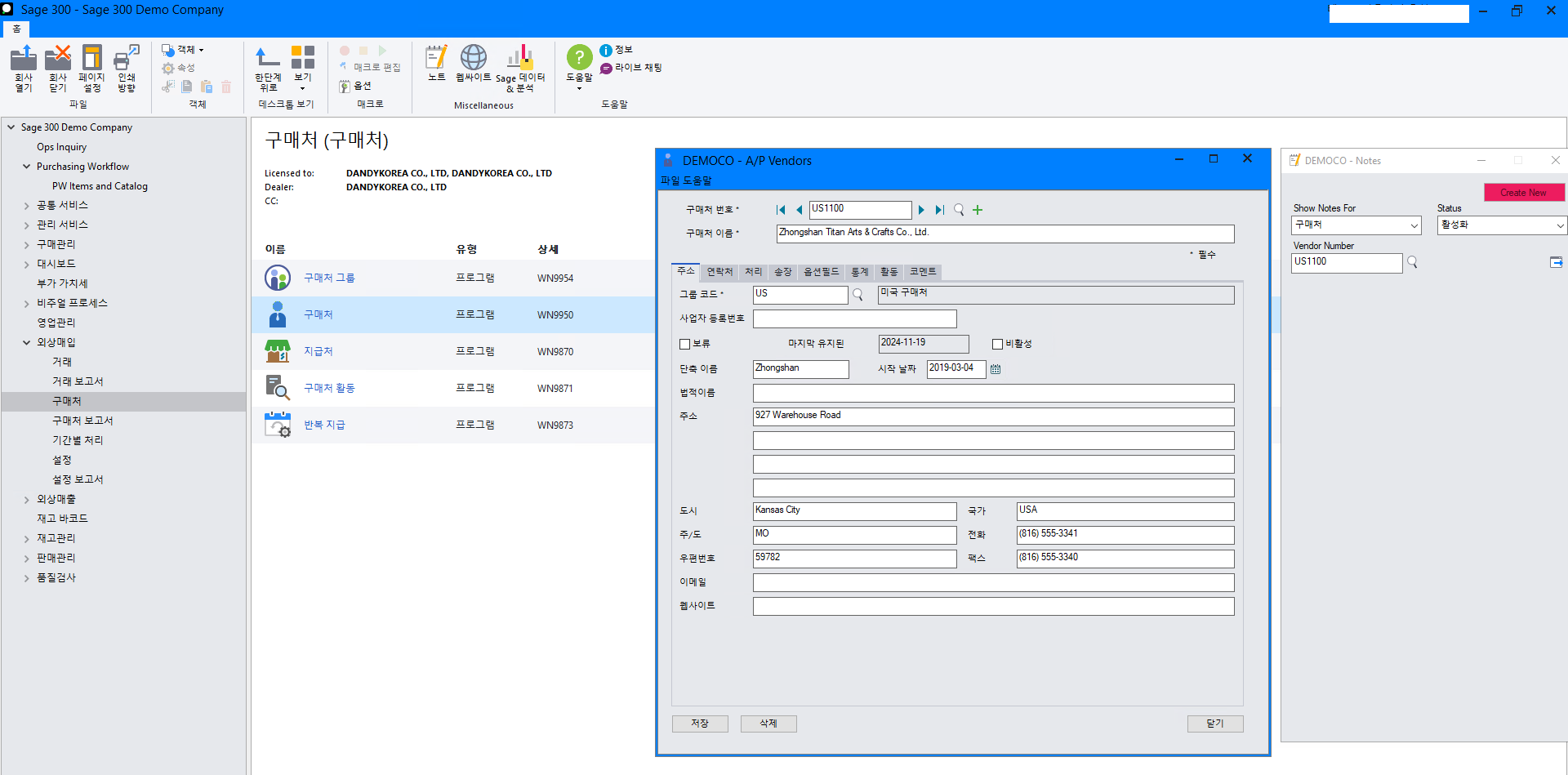The image size is (1568, 775).
Task: Open the 그룹 코드 finder magnifier
Action: [857, 295]
